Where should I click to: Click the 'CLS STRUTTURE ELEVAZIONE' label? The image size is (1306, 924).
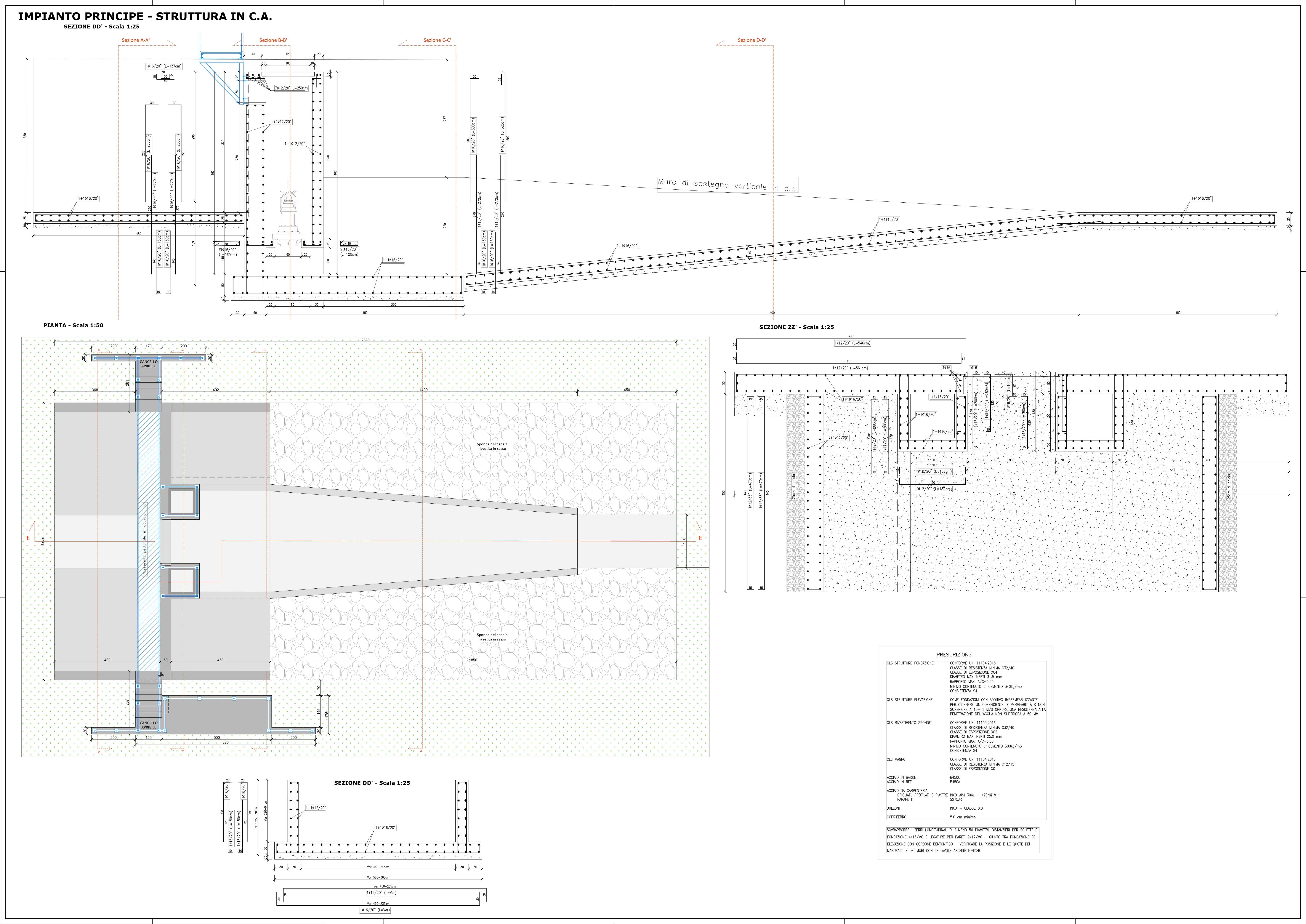910,700
